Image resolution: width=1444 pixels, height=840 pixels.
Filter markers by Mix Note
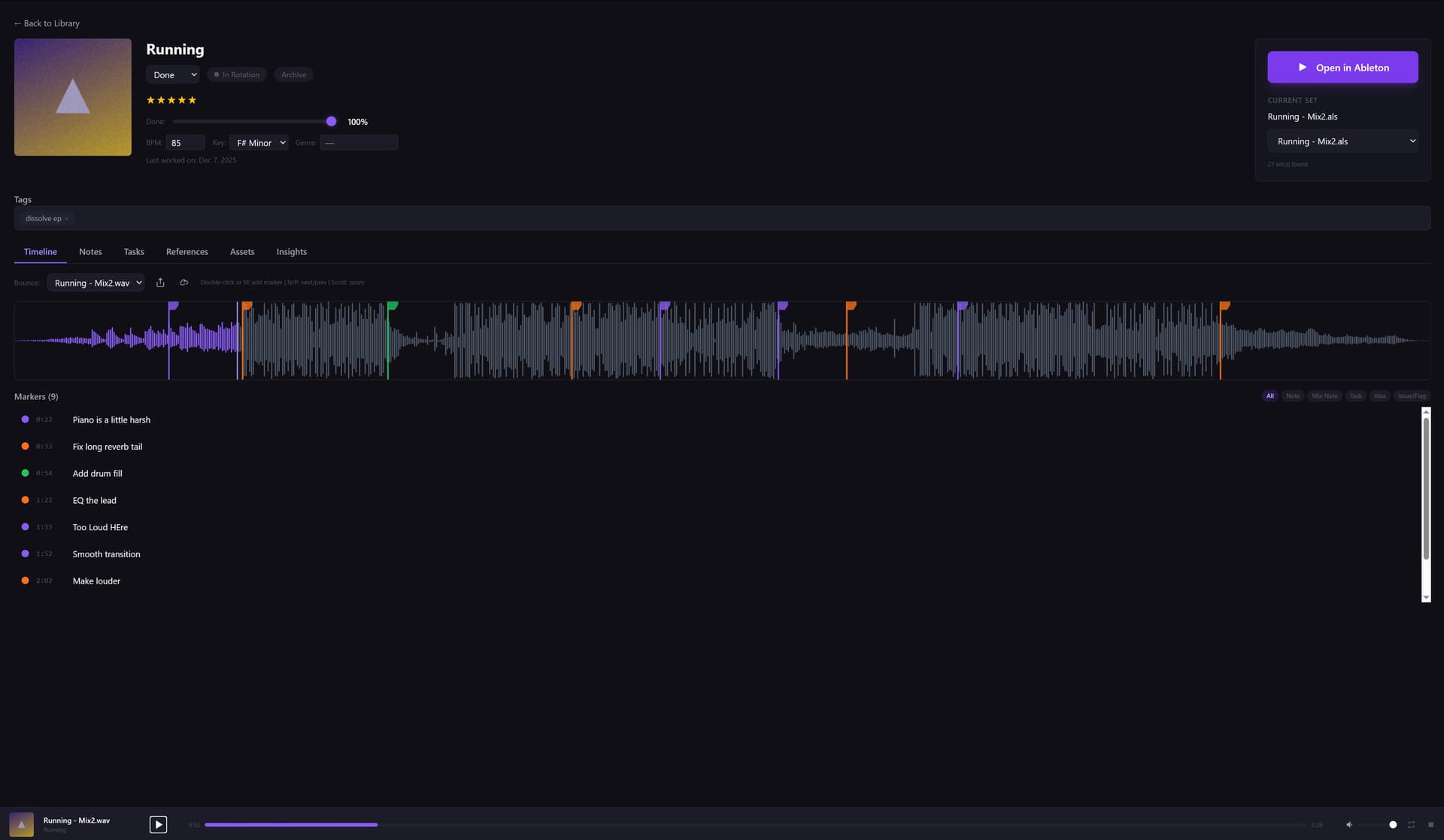pyautogui.click(x=1324, y=396)
